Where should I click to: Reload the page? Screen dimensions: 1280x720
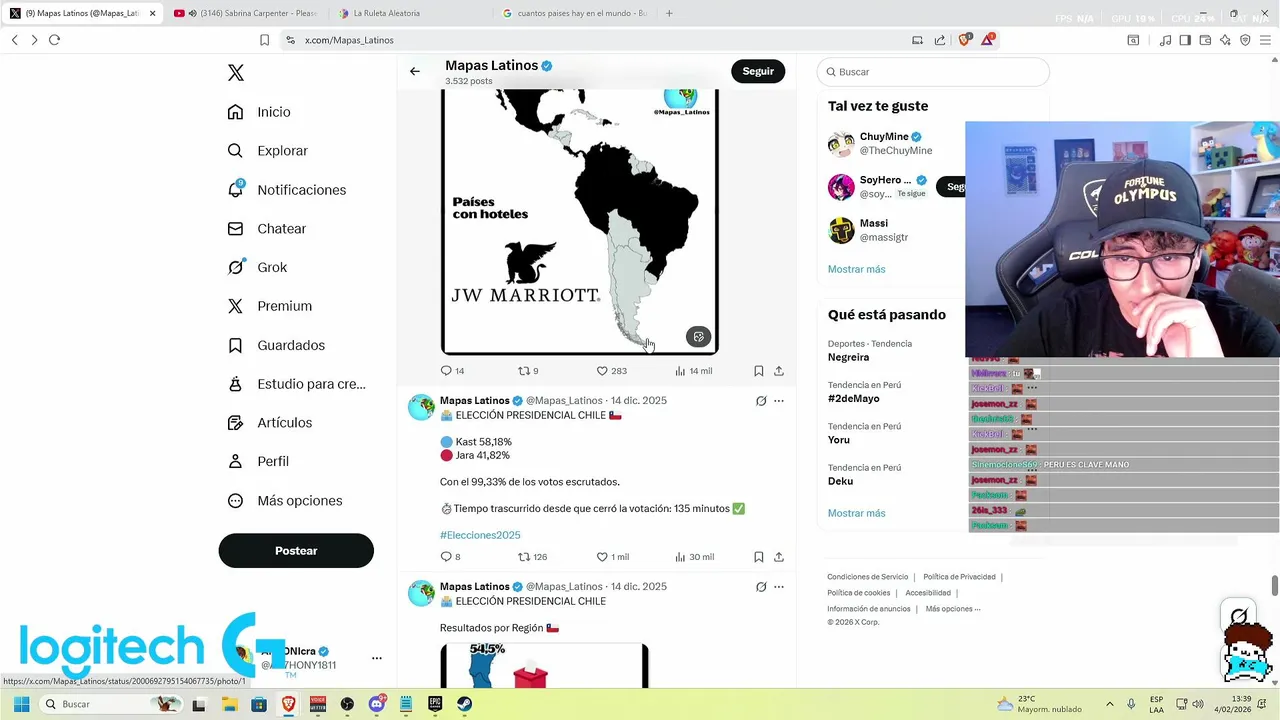54,40
